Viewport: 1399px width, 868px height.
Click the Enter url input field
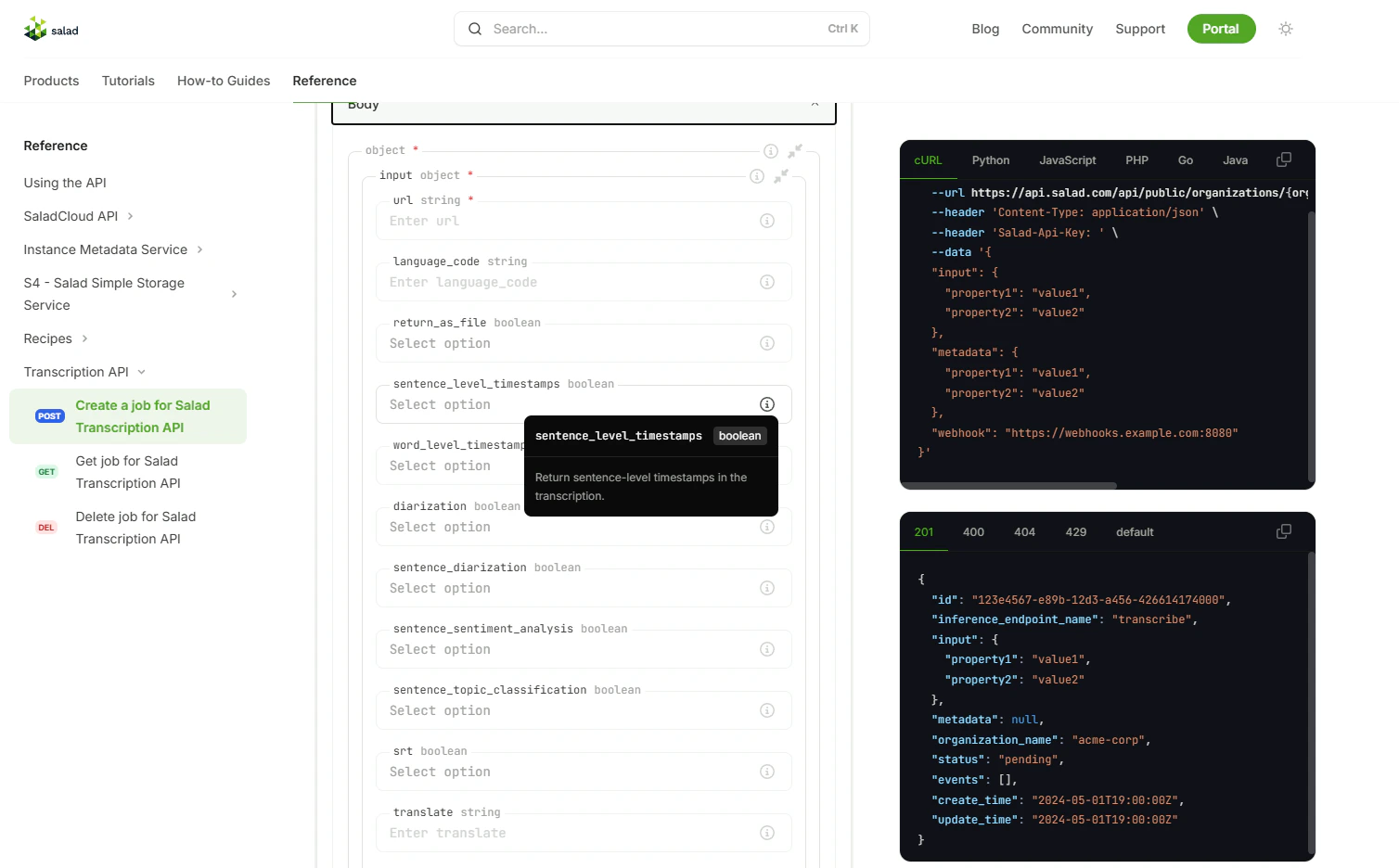584,221
